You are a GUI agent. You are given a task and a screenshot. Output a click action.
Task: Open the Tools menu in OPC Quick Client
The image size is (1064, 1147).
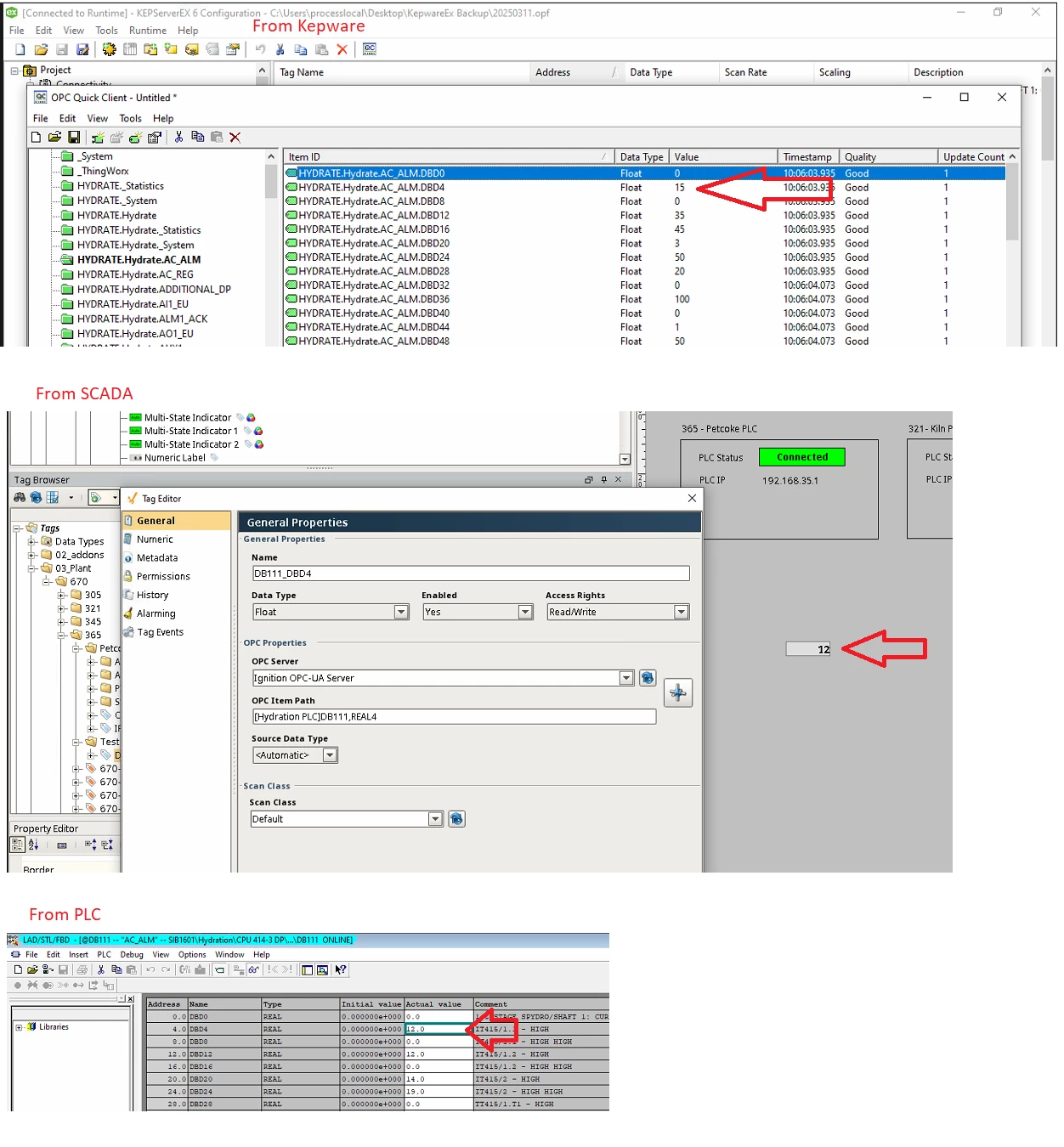(130, 118)
